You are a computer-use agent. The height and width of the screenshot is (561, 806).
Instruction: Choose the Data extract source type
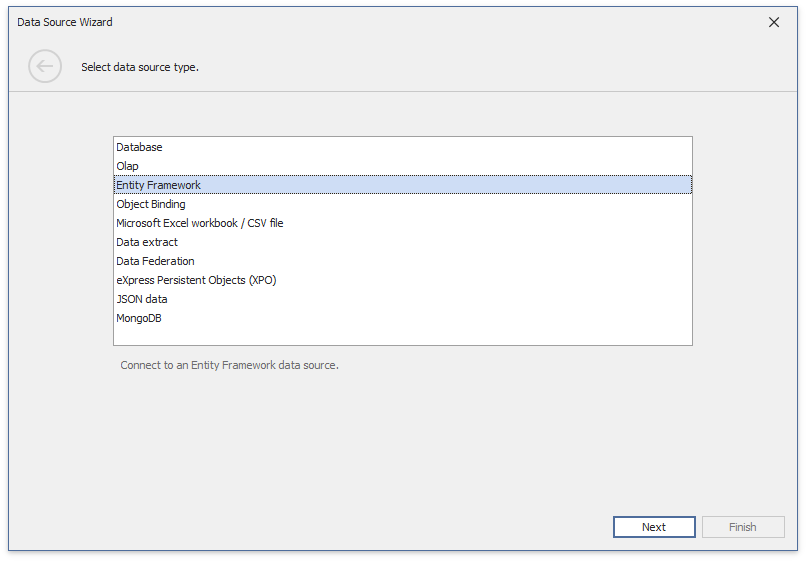coord(402,242)
